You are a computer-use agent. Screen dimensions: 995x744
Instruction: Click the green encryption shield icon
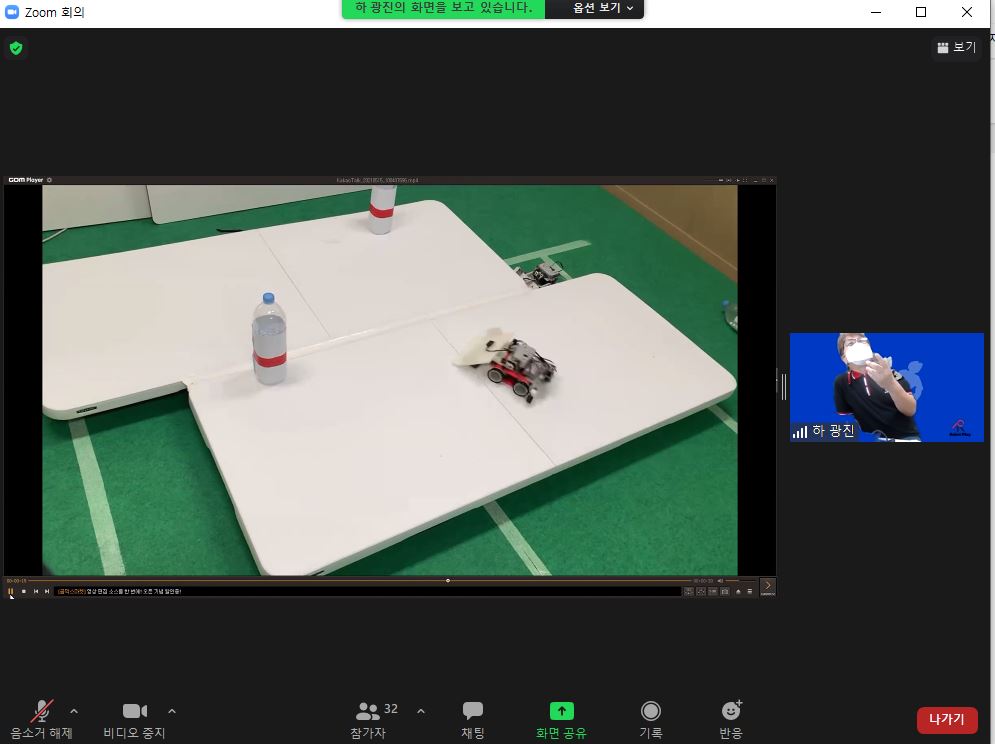[x=16, y=47]
